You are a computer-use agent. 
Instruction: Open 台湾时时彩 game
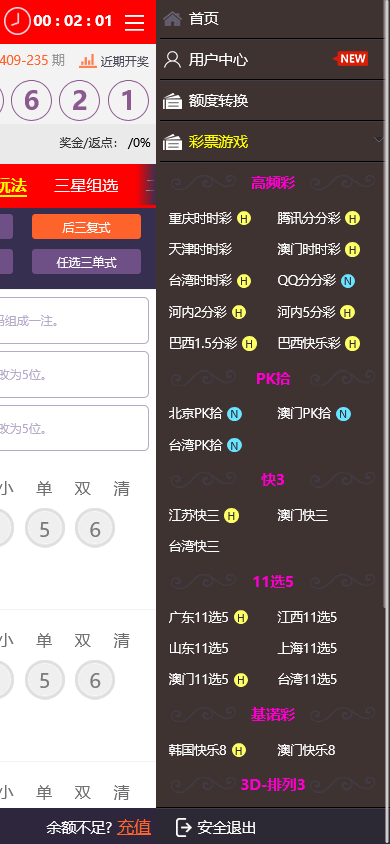200,281
